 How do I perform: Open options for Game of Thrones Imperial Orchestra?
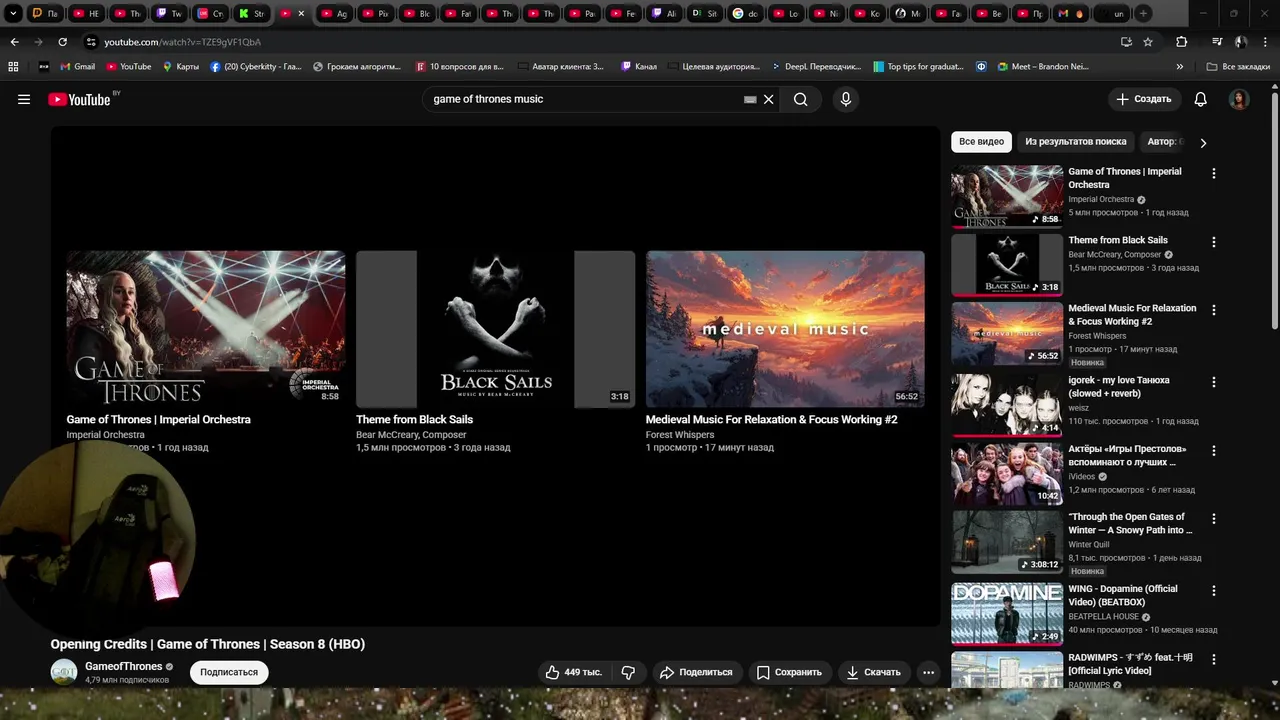[x=1214, y=173]
